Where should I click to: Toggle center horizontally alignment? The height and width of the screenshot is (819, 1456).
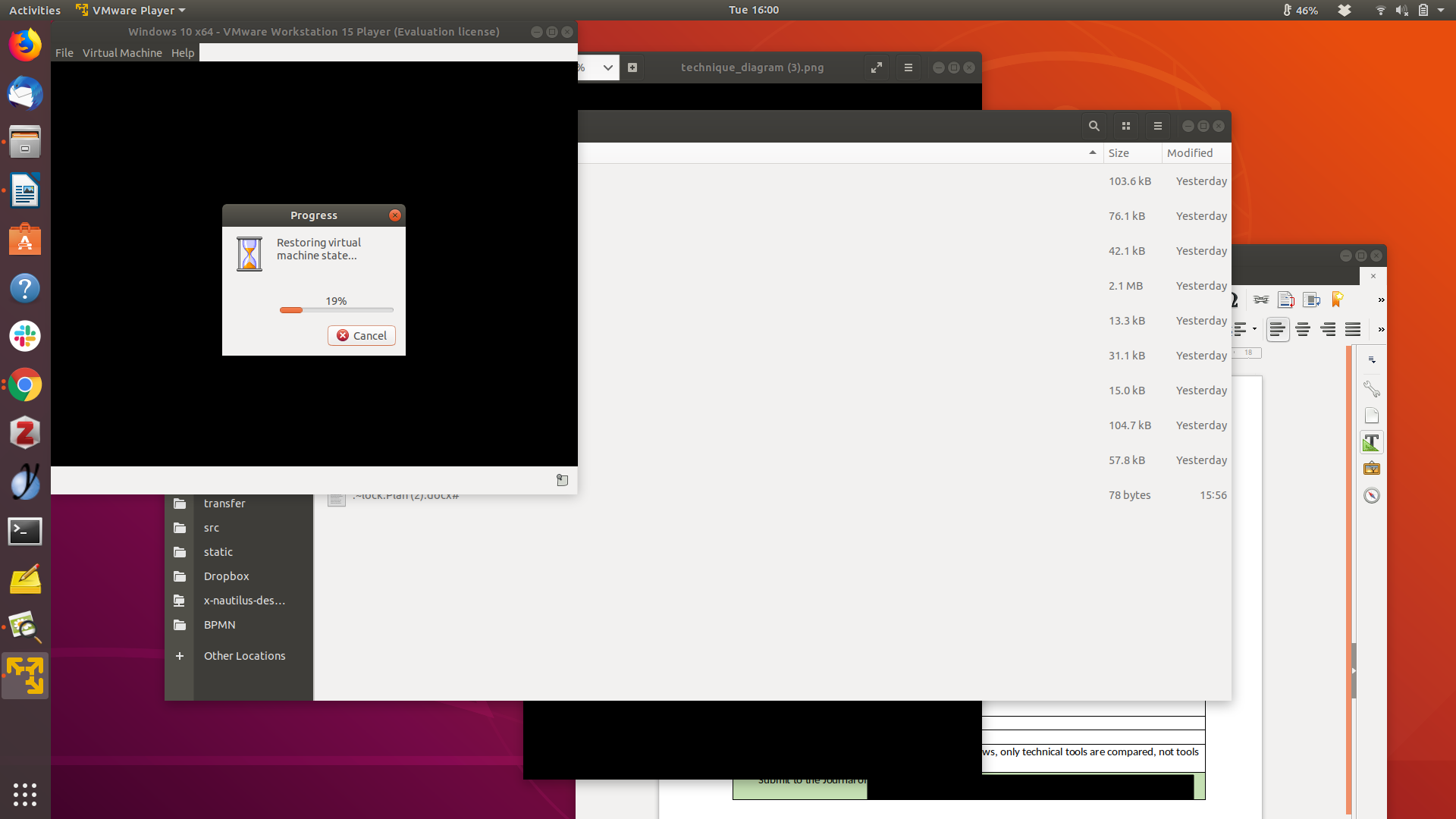click(x=1303, y=329)
